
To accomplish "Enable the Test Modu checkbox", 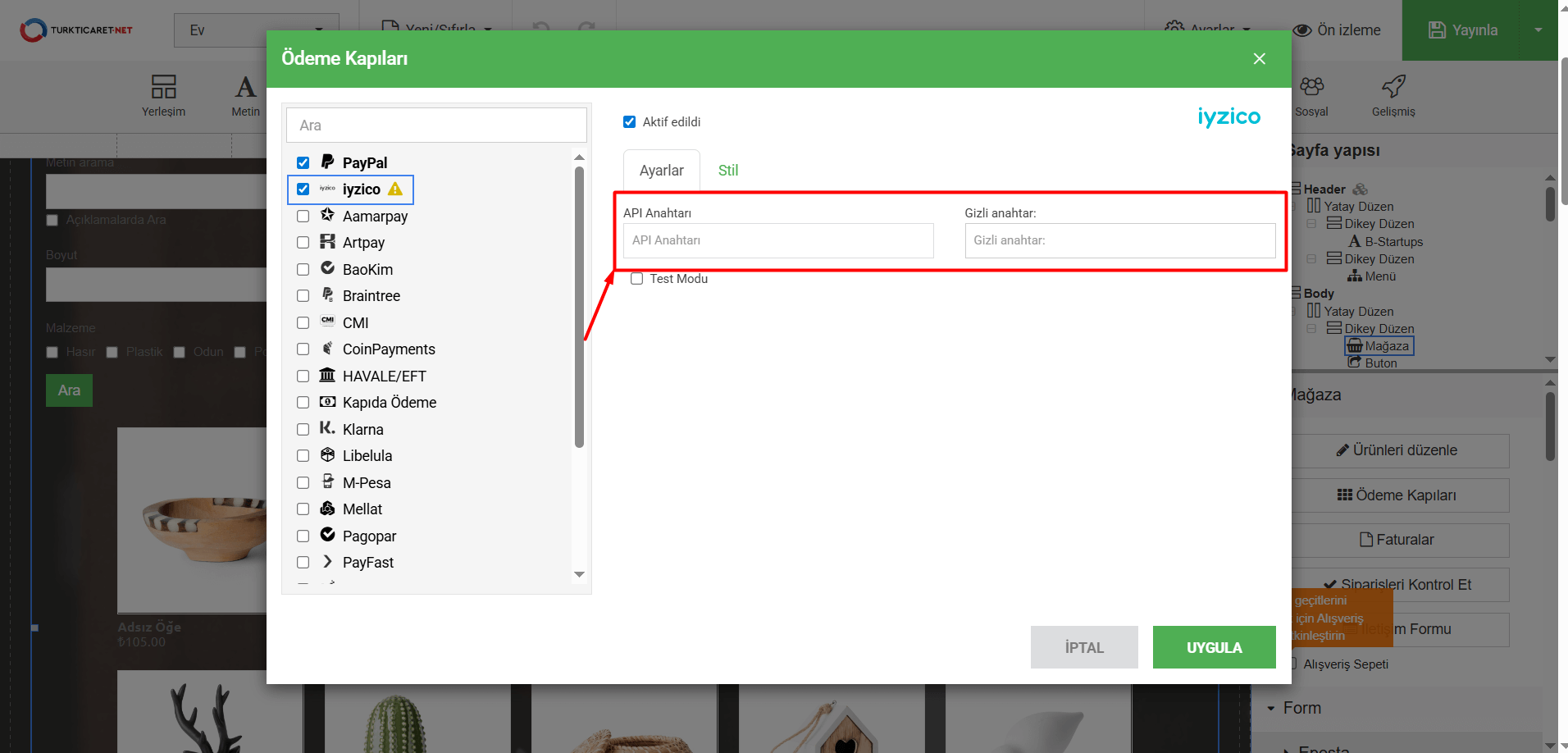I will tap(636, 279).
